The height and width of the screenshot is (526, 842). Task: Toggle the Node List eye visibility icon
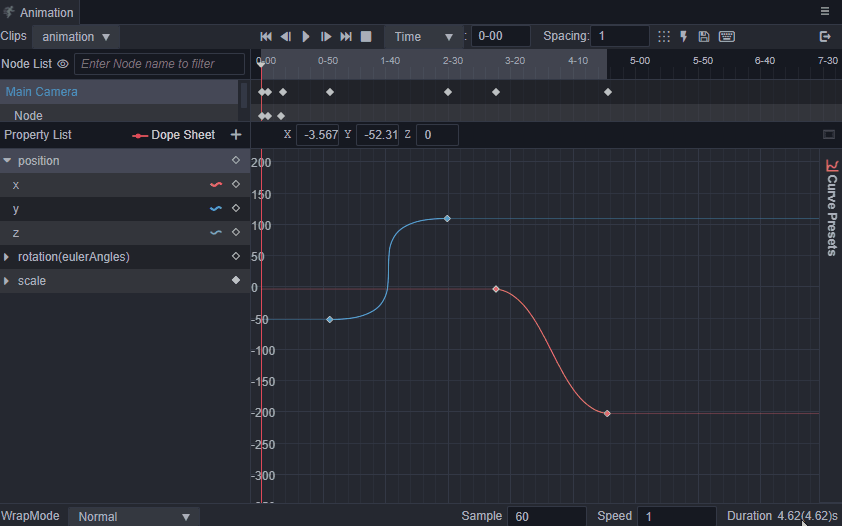point(63,64)
